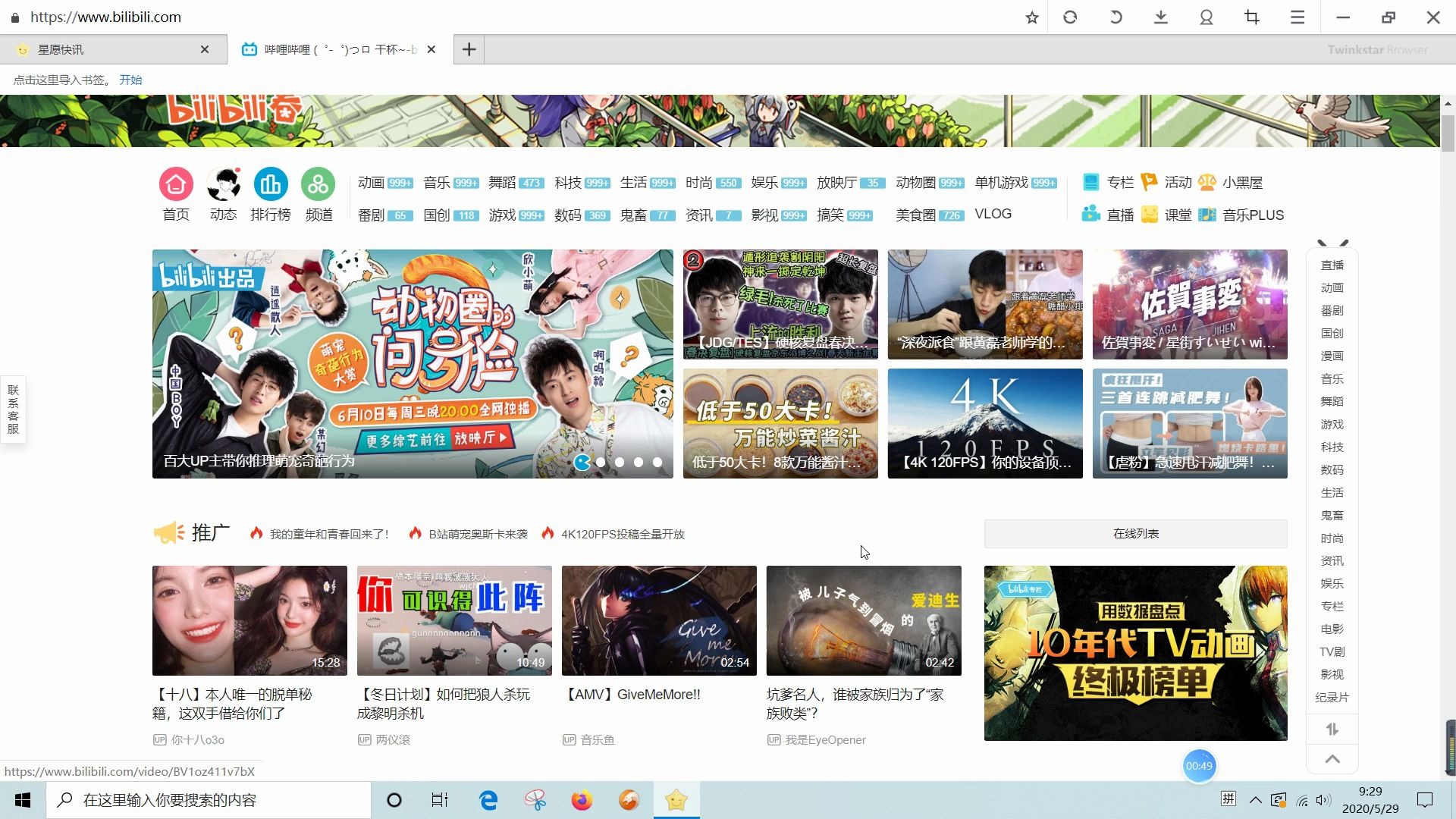Open new browser tab with plus

click(x=469, y=49)
